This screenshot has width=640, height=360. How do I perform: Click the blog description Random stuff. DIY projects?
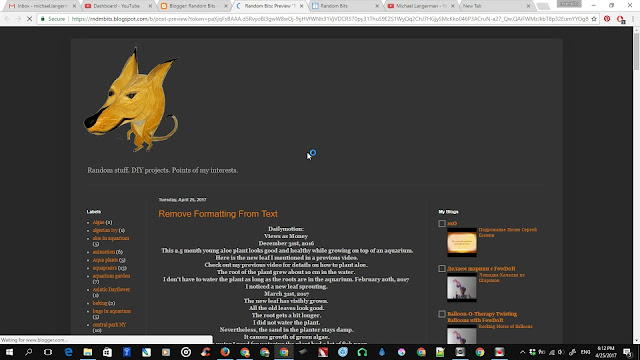(x=162, y=170)
